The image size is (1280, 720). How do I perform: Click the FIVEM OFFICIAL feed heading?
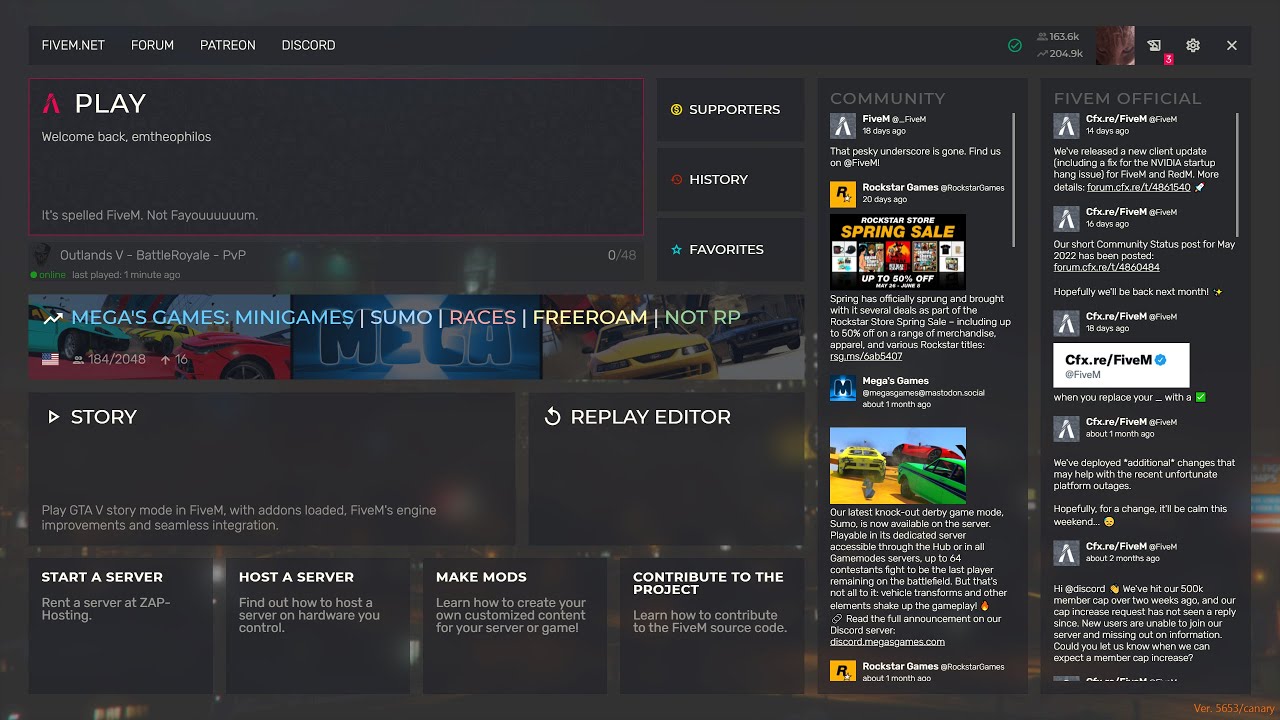[x=1128, y=98]
